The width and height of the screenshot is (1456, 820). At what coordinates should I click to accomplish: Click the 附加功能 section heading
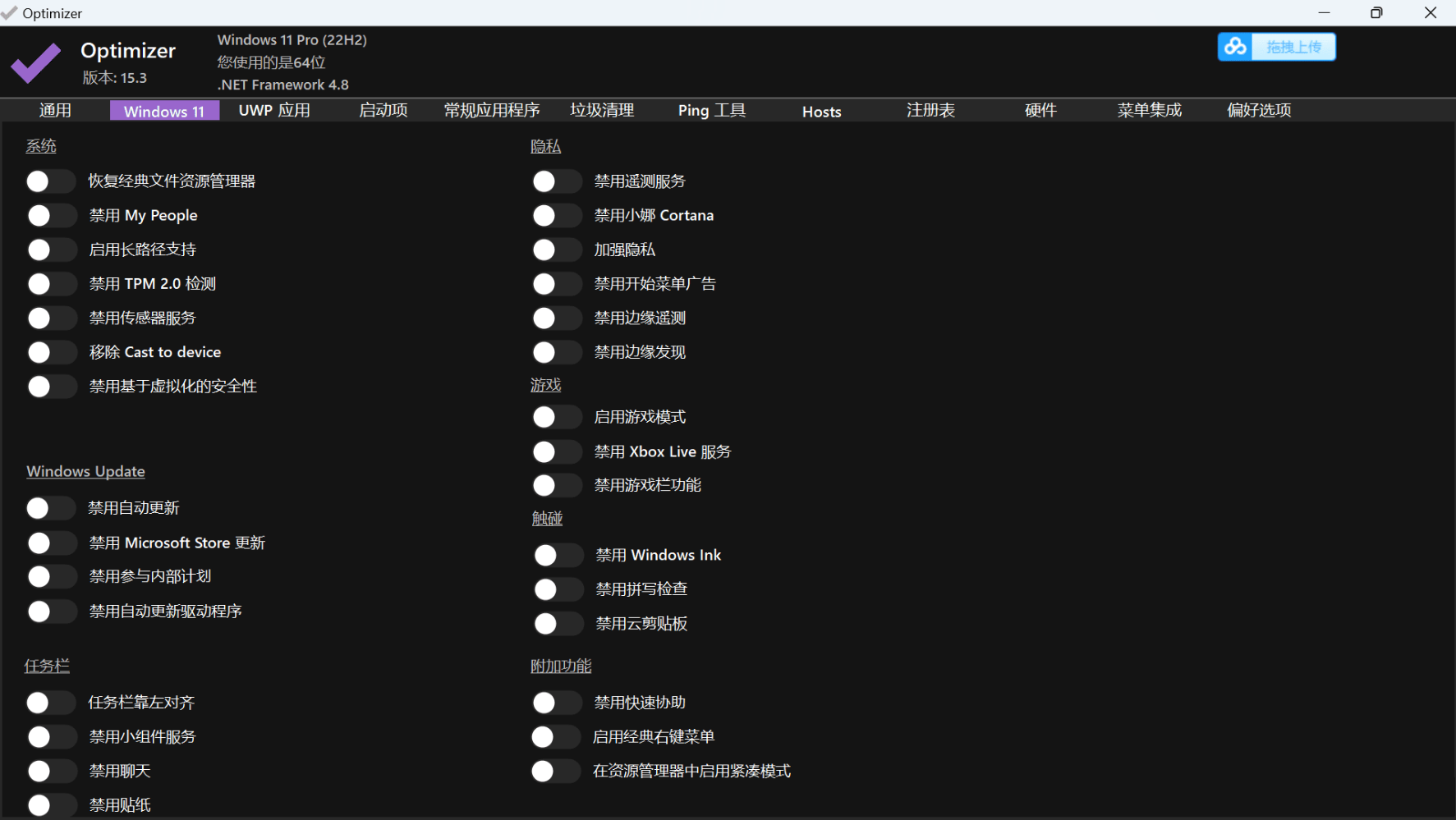coord(561,666)
